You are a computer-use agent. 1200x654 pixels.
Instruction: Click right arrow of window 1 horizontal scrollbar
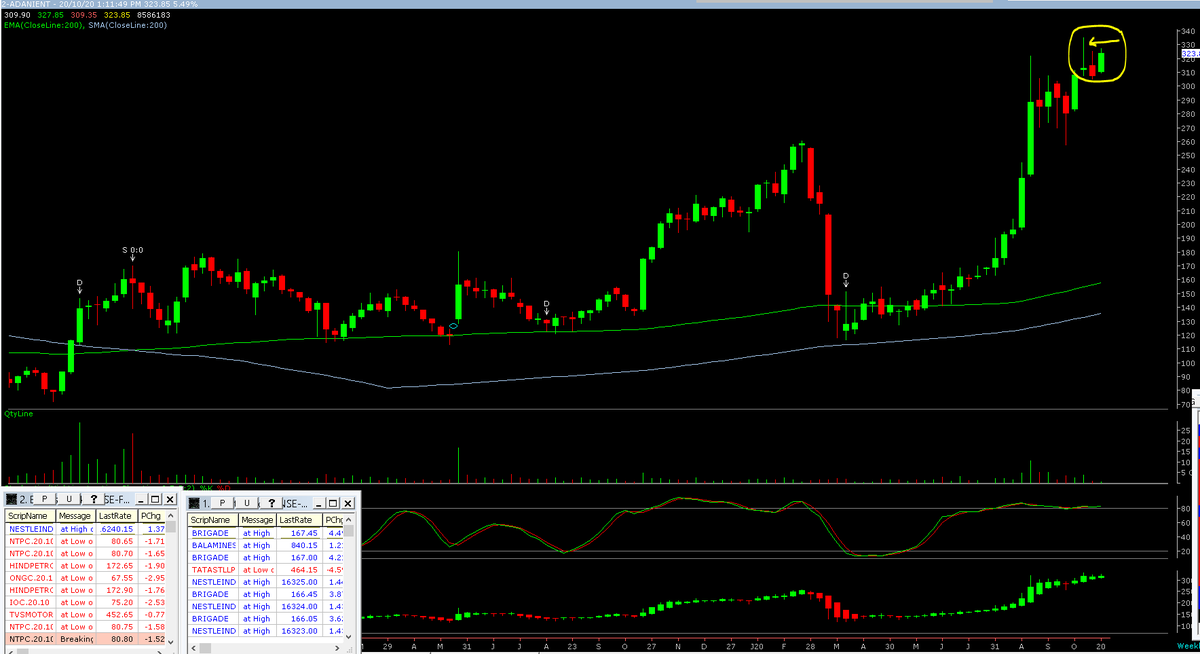(x=337, y=648)
